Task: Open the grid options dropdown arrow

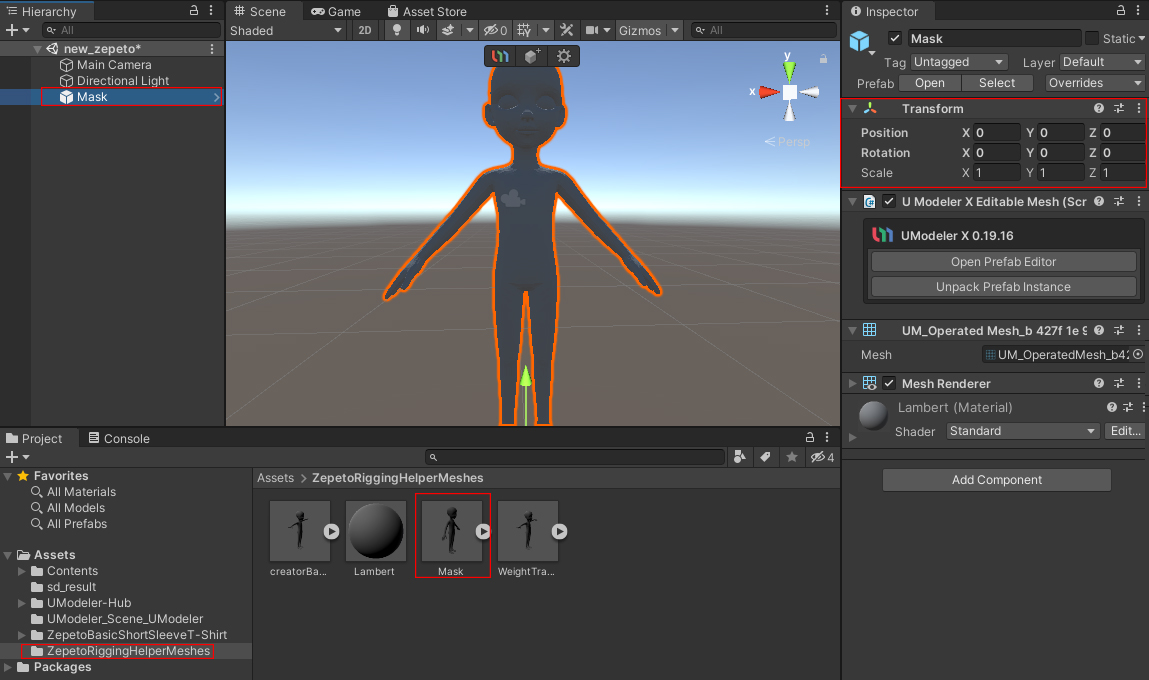Action: pyautogui.click(x=546, y=30)
